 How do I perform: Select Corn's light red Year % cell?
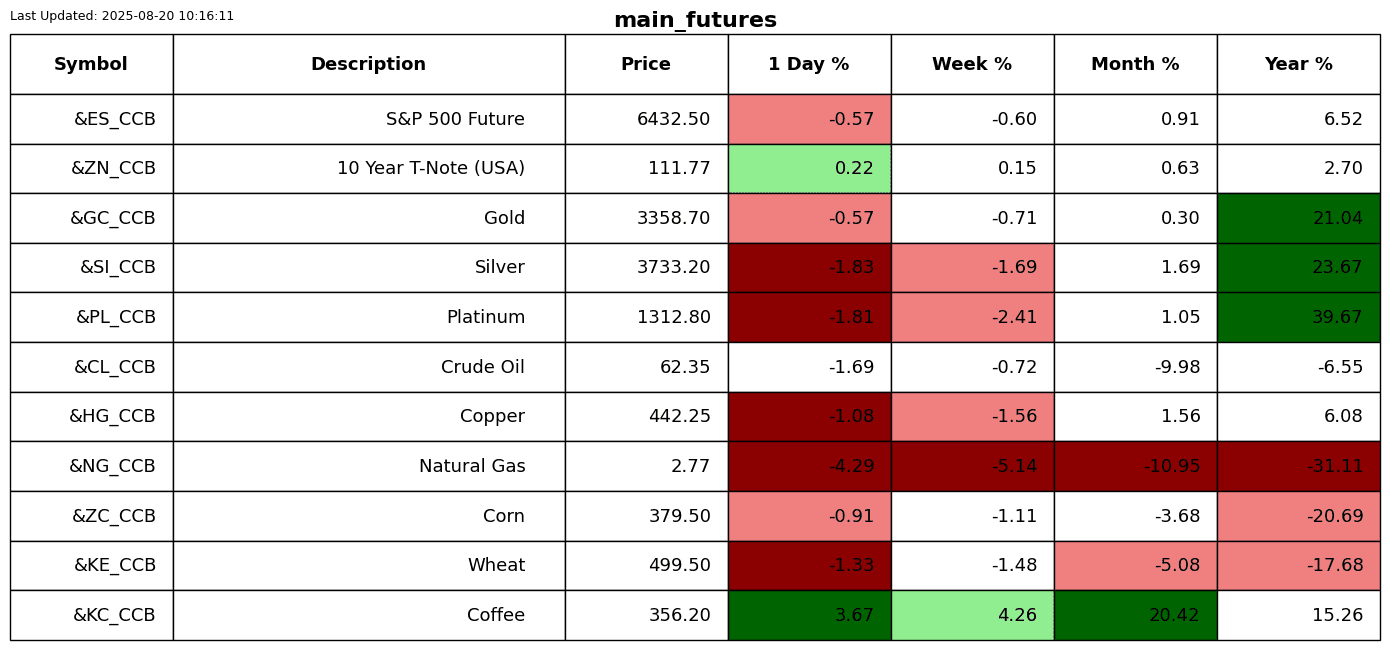[1298, 516]
